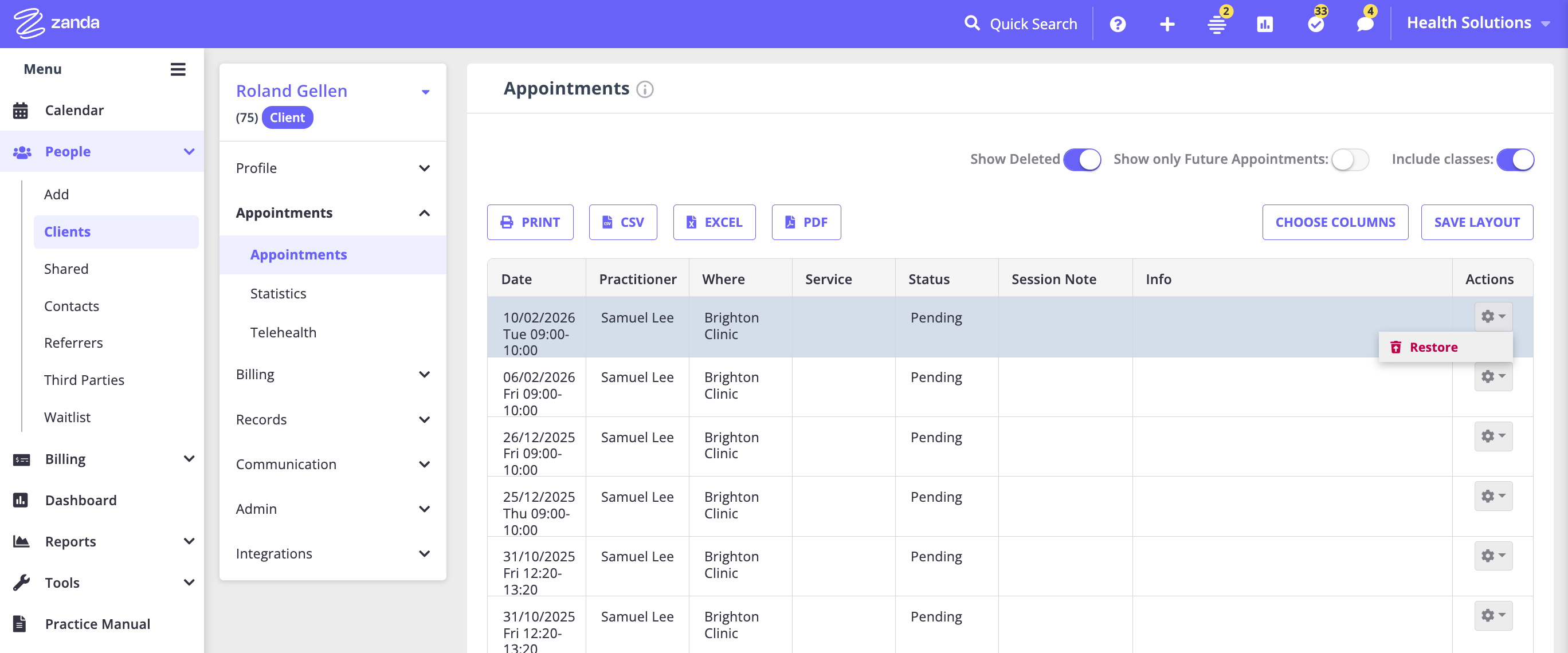Enable Show only Future Appointments toggle
The height and width of the screenshot is (653, 1568).
tap(1350, 159)
